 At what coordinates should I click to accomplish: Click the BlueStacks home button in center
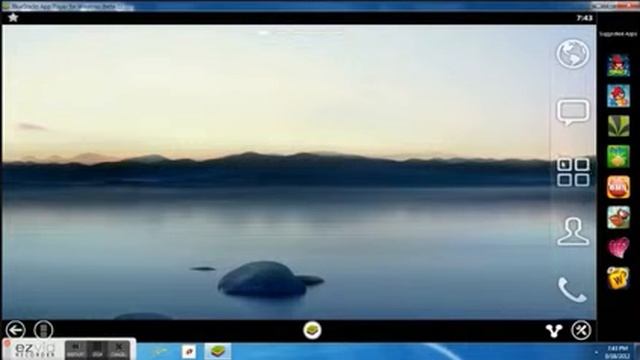pos(312,330)
